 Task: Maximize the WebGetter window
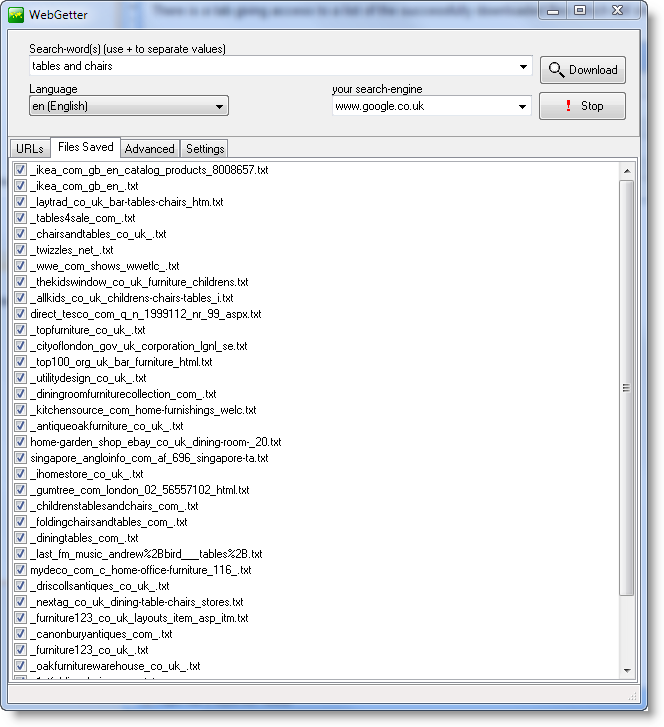click(x=580, y=10)
